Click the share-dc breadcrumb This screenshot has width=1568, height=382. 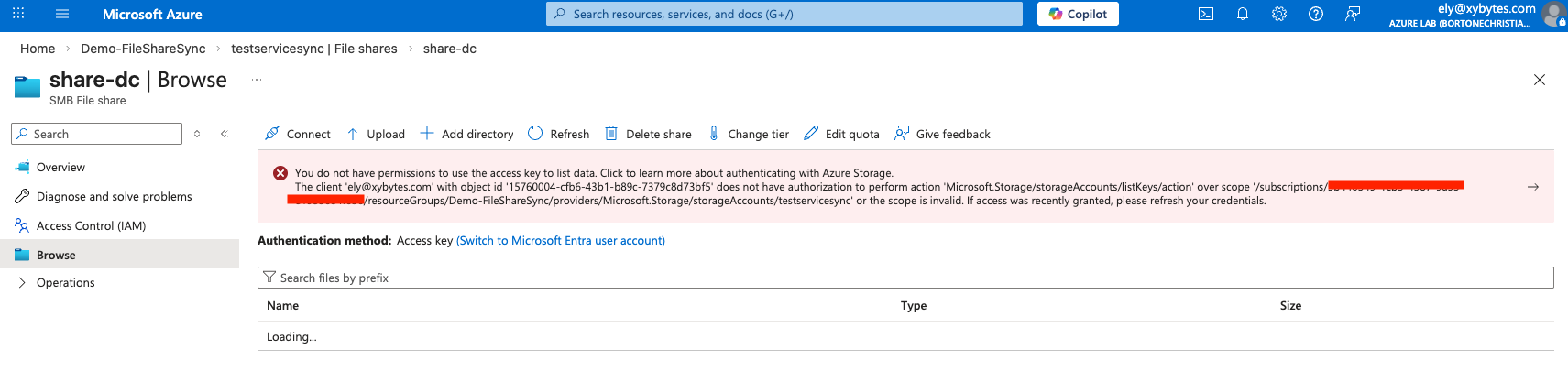(x=450, y=49)
